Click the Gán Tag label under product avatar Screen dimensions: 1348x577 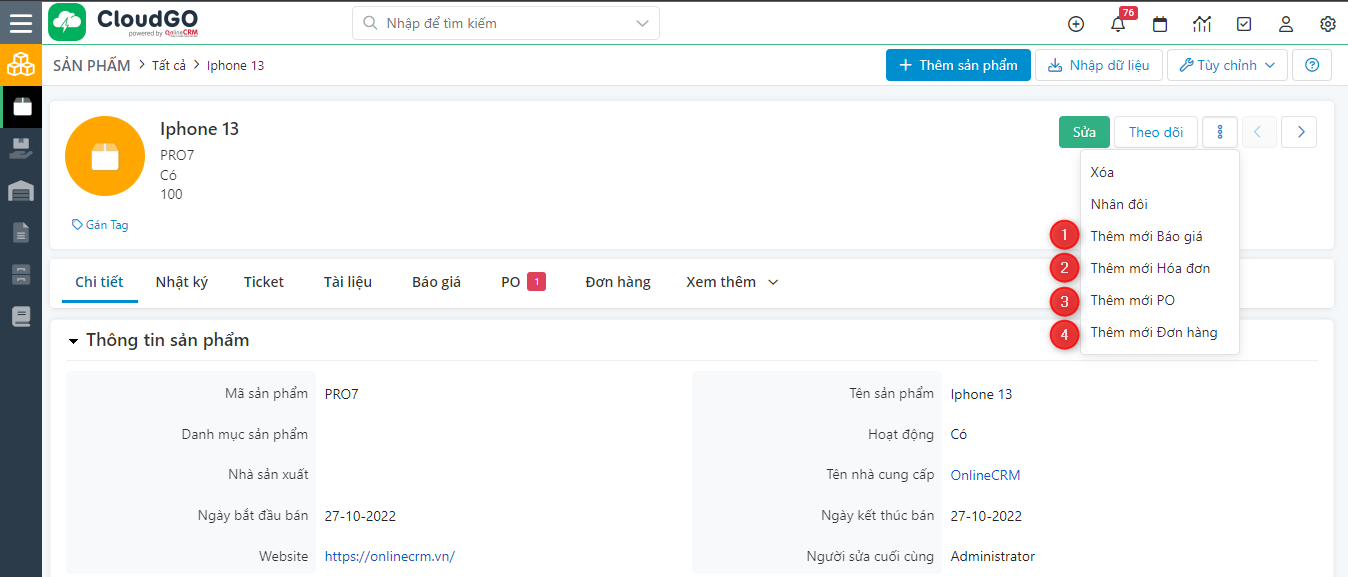point(99,224)
